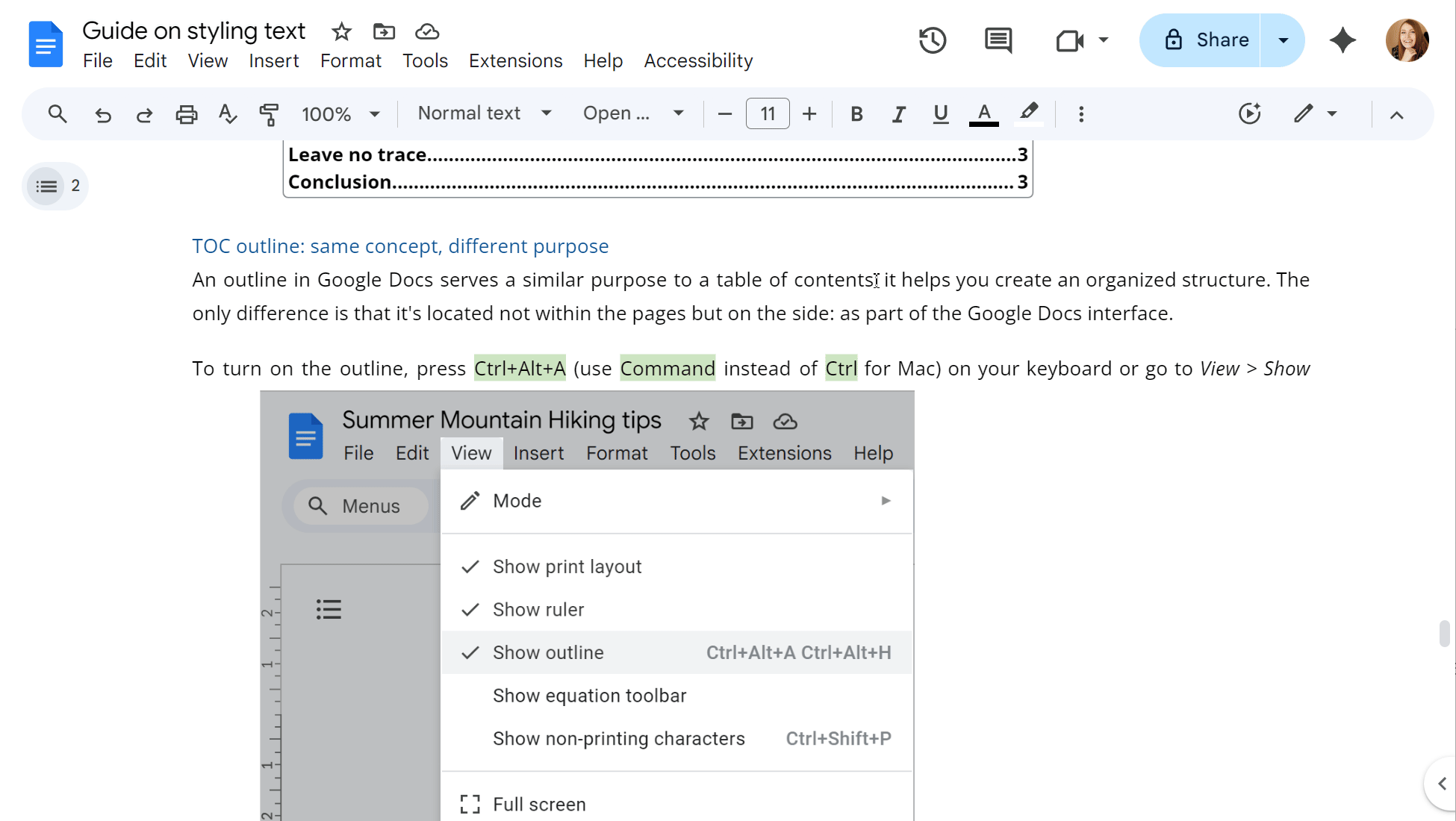
Task: Check the cloud save status icon
Action: (426, 31)
